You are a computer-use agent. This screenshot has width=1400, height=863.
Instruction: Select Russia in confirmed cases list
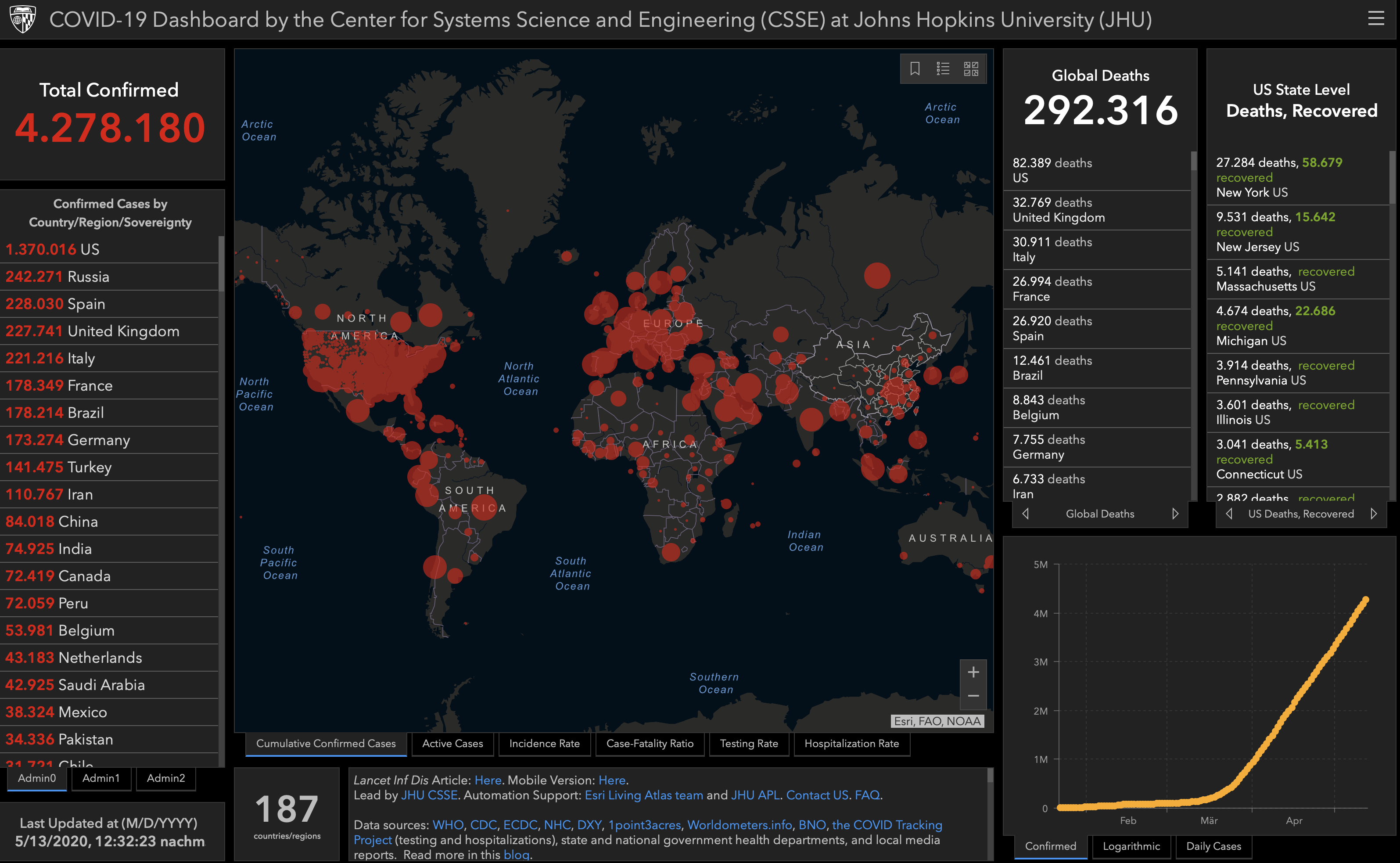click(x=88, y=277)
